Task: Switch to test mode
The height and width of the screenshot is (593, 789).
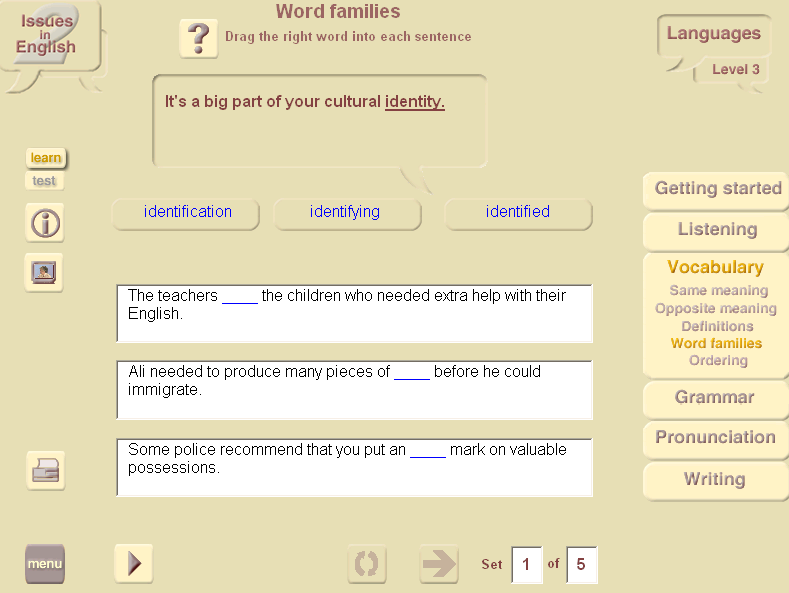Action: (x=44, y=181)
